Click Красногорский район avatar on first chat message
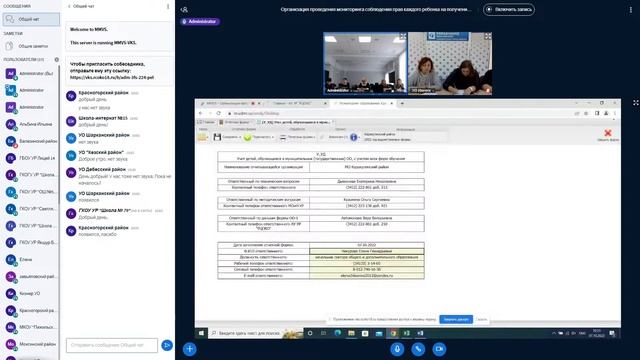The width and height of the screenshot is (640, 360). click(x=71, y=96)
